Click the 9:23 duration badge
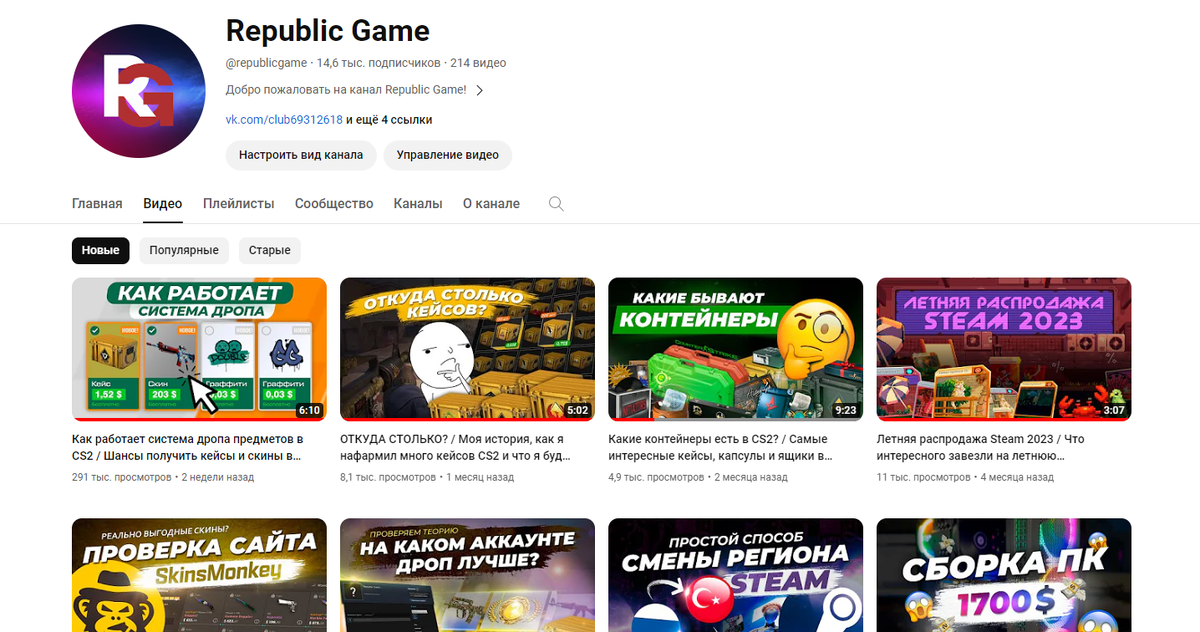 coord(845,410)
